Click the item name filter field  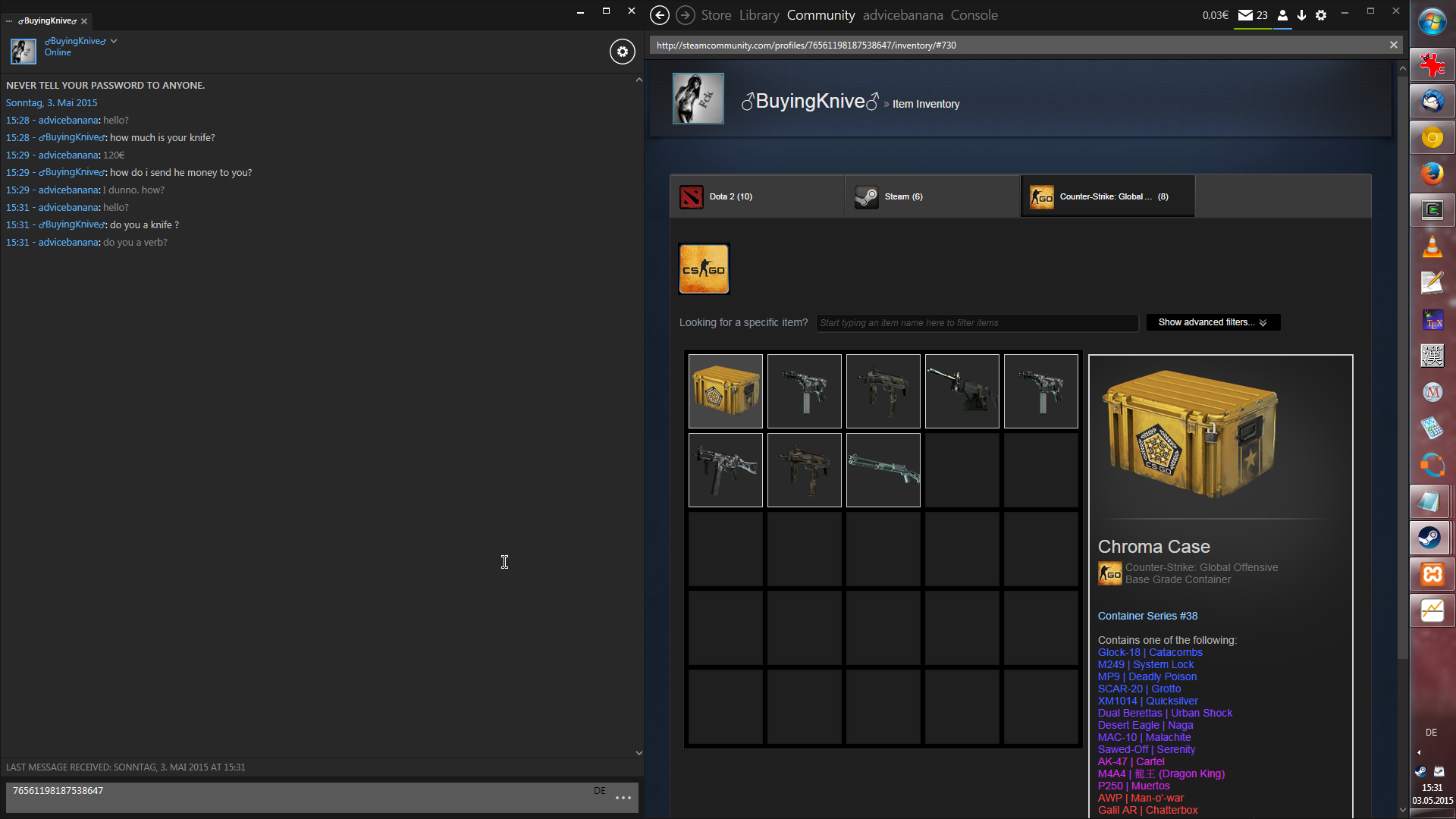[977, 323]
